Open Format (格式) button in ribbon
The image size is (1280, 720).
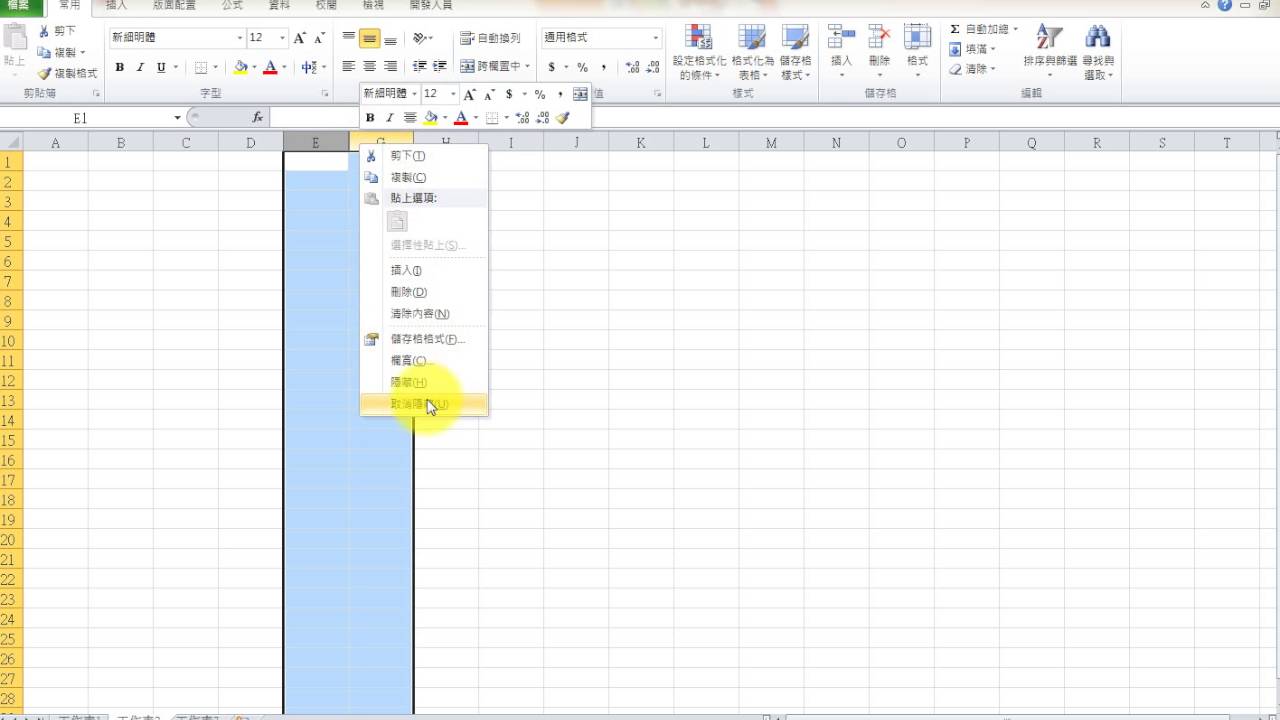coord(917,53)
